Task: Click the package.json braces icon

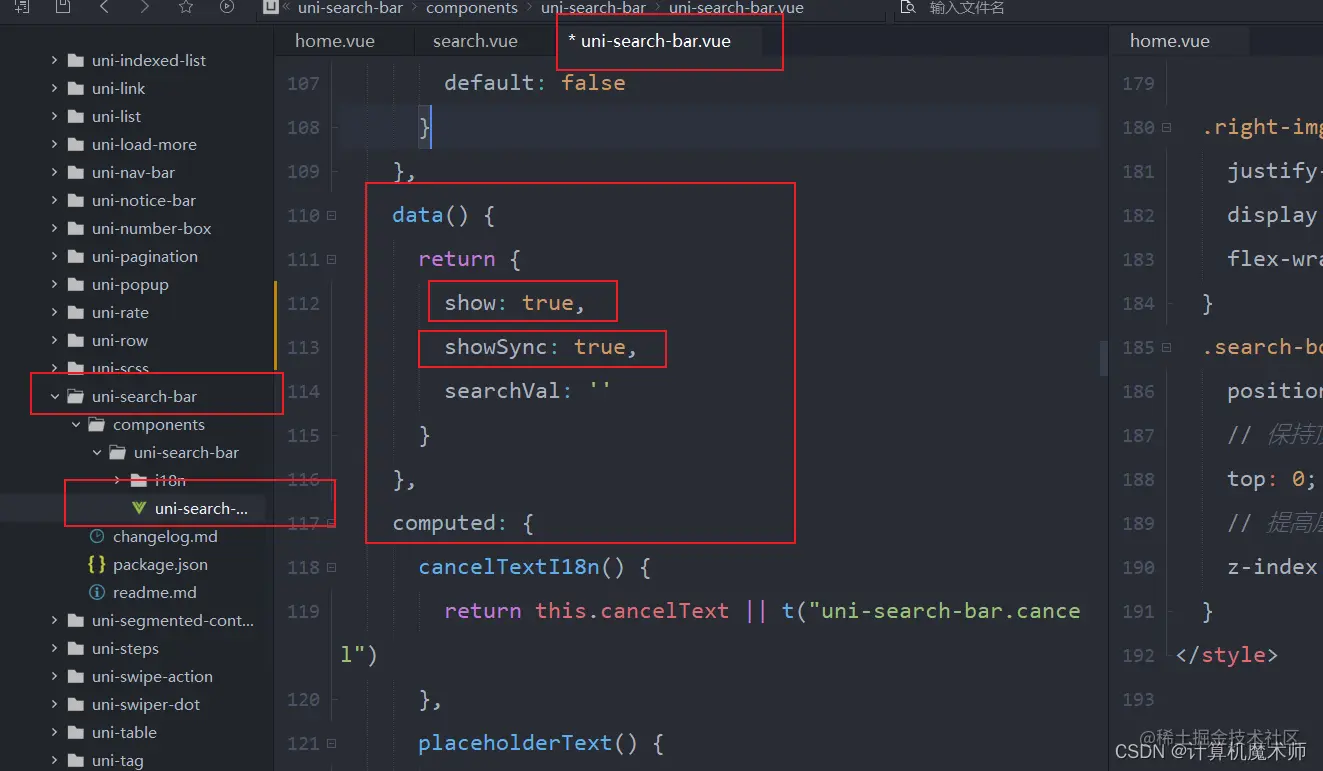Action: [97, 564]
